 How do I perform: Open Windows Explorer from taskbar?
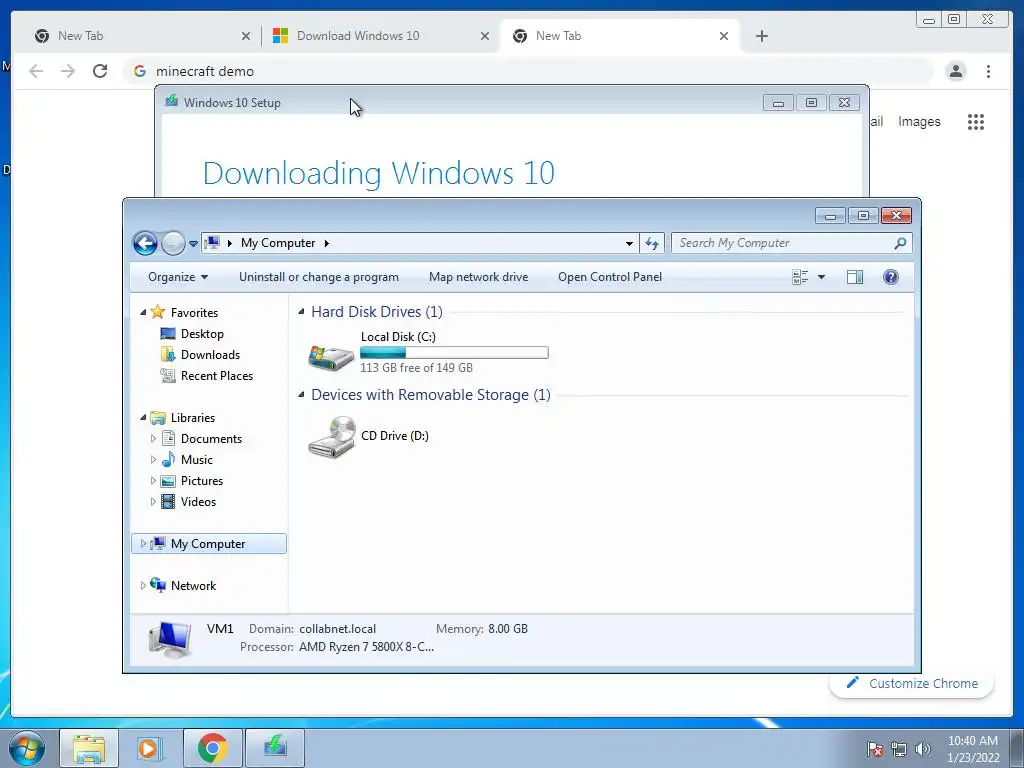pyautogui.click(x=89, y=748)
